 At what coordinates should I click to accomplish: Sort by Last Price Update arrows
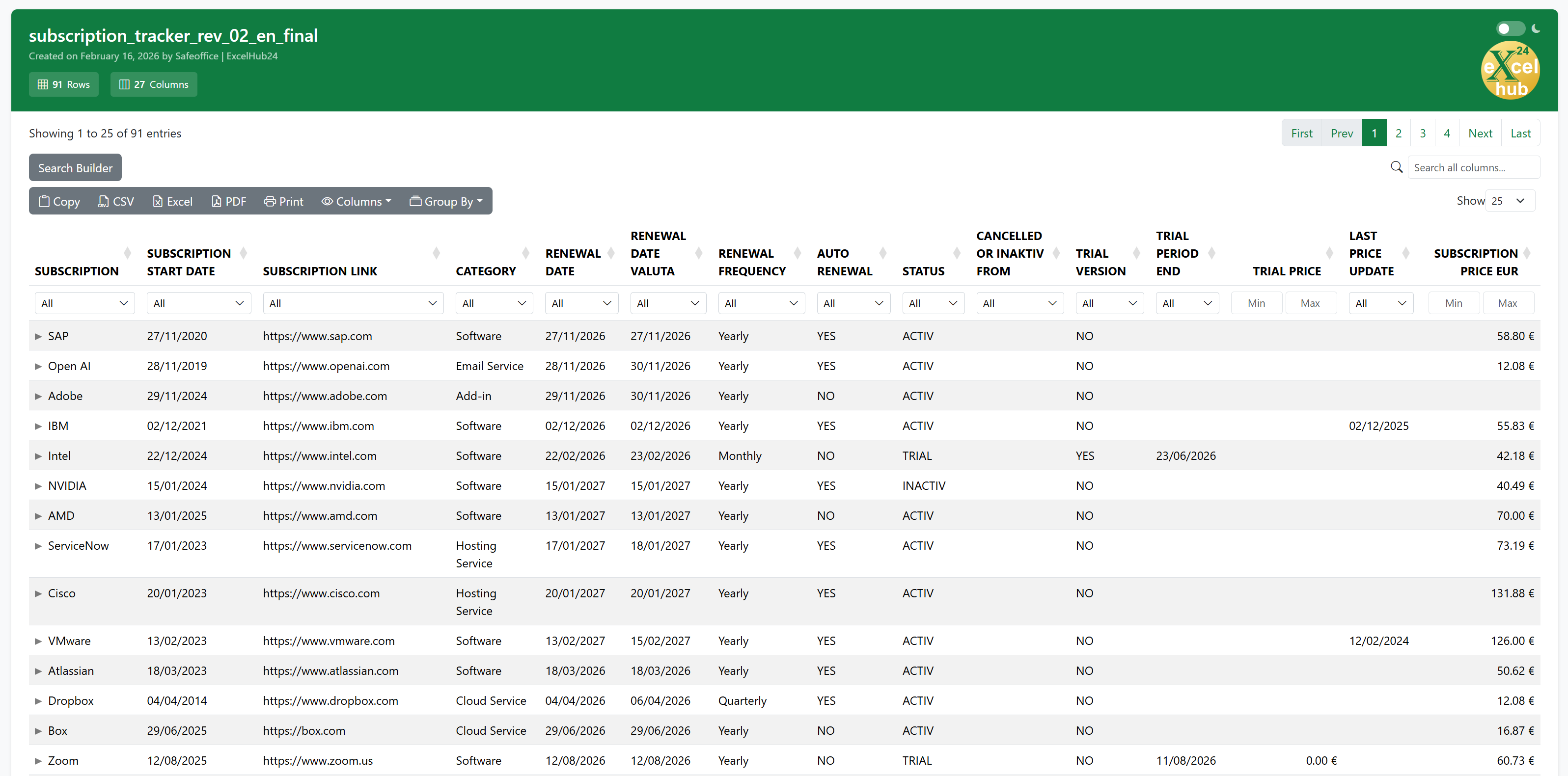[1406, 253]
